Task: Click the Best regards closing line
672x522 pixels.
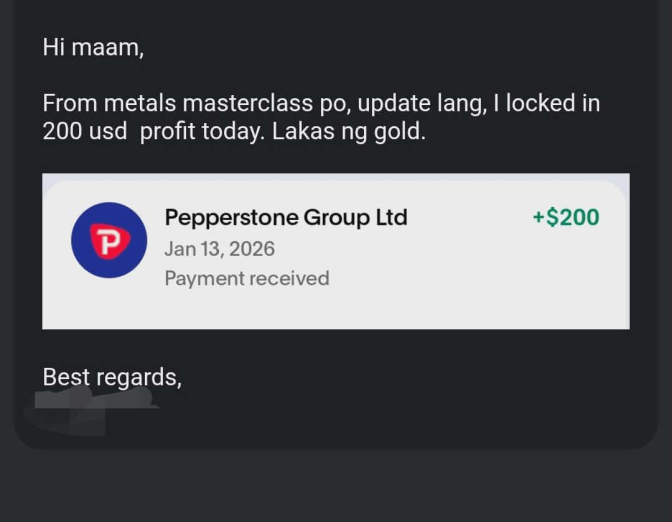Action: point(112,377)
